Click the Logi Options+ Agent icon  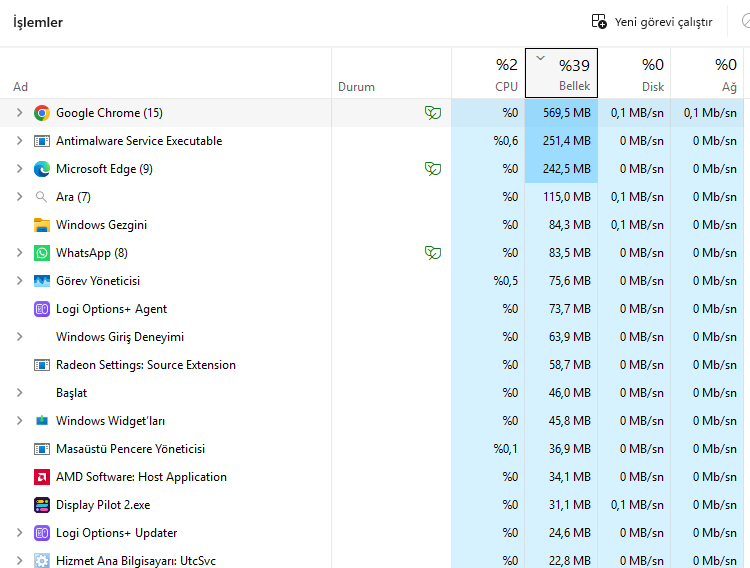[42, 309]
